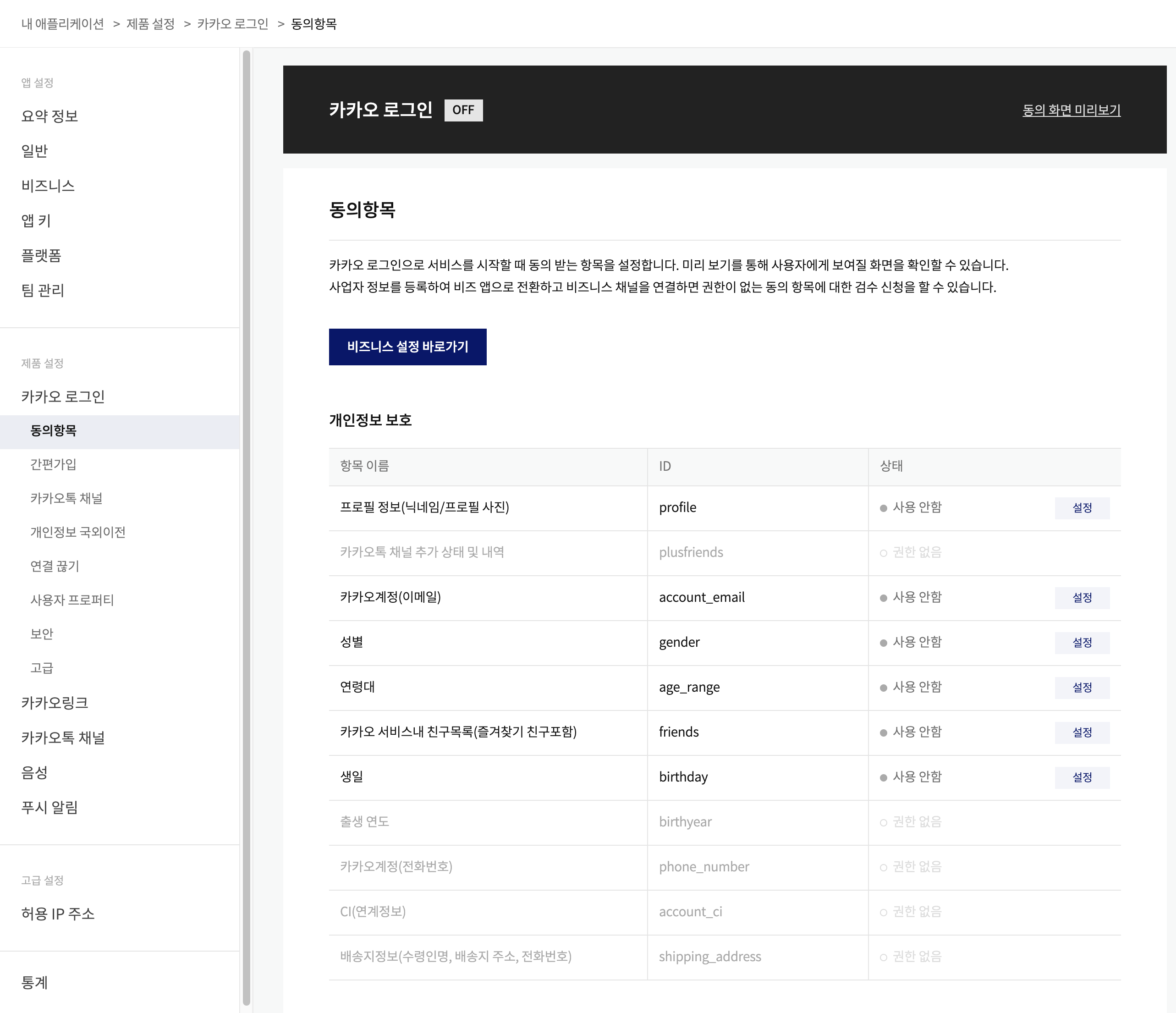Open 개인정보 국외이전 submenu item
Screen dimensions: 1176x1013
tap(78, 532)
